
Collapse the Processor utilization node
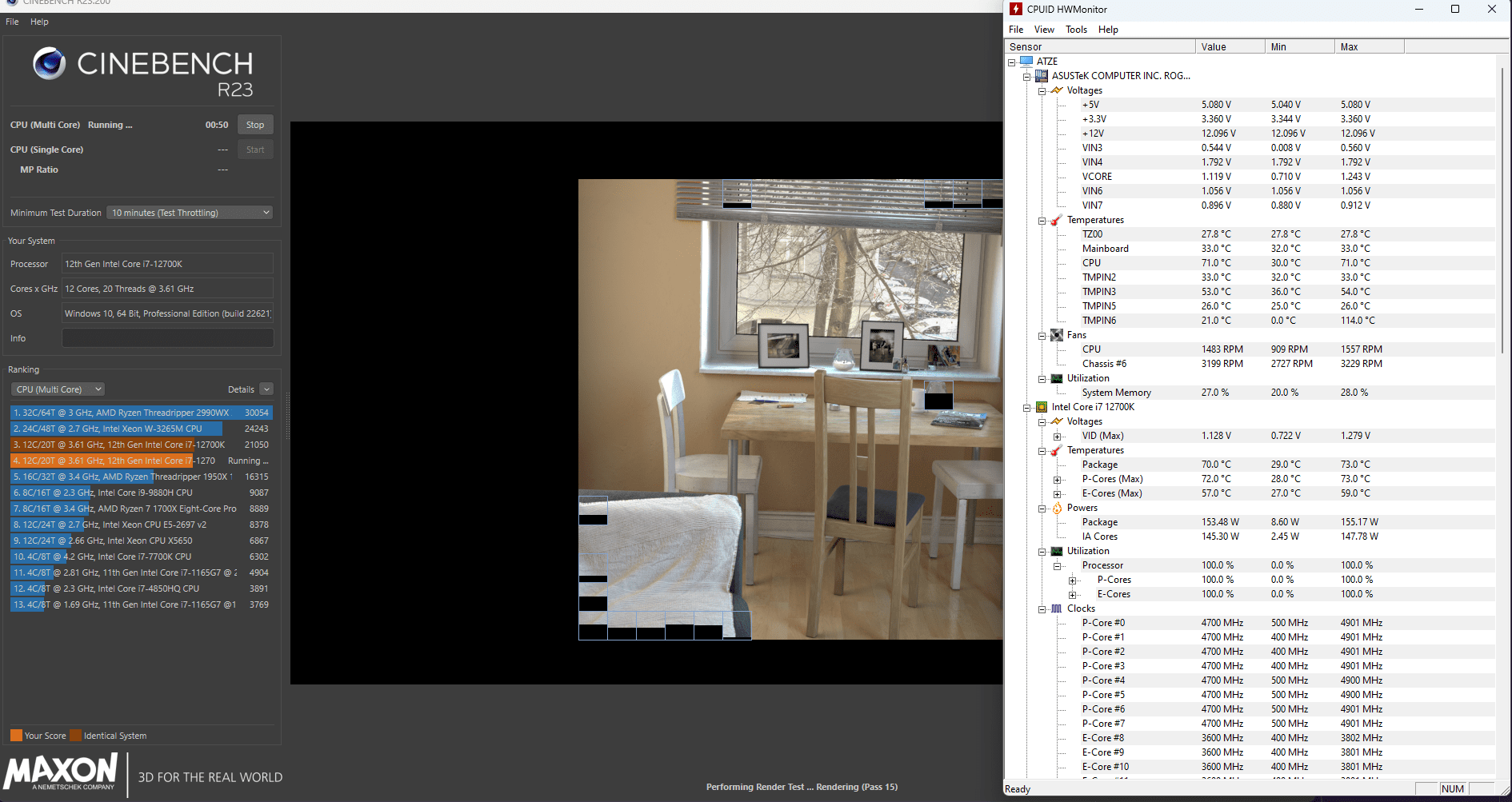(x=1058, y=565)
